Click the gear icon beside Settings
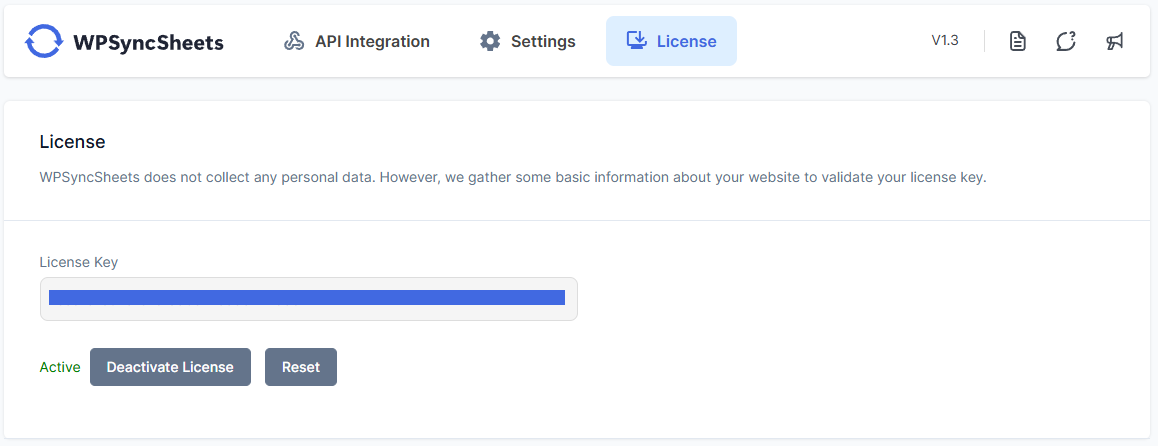 click(x=490, y=42)
